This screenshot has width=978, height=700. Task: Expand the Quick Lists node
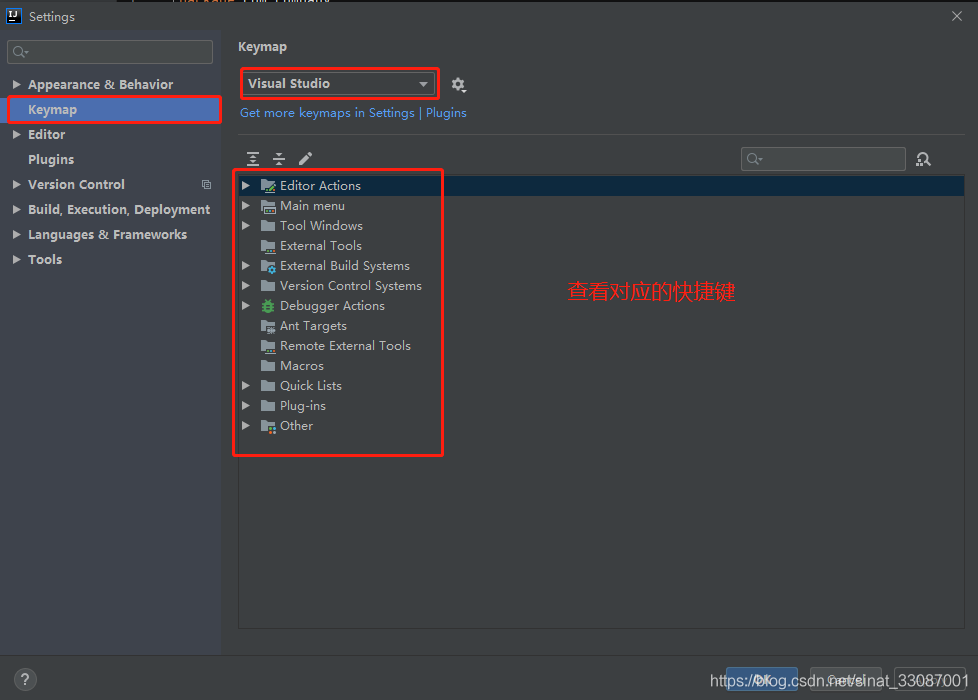pyautogui.click(x=246, y=386)
